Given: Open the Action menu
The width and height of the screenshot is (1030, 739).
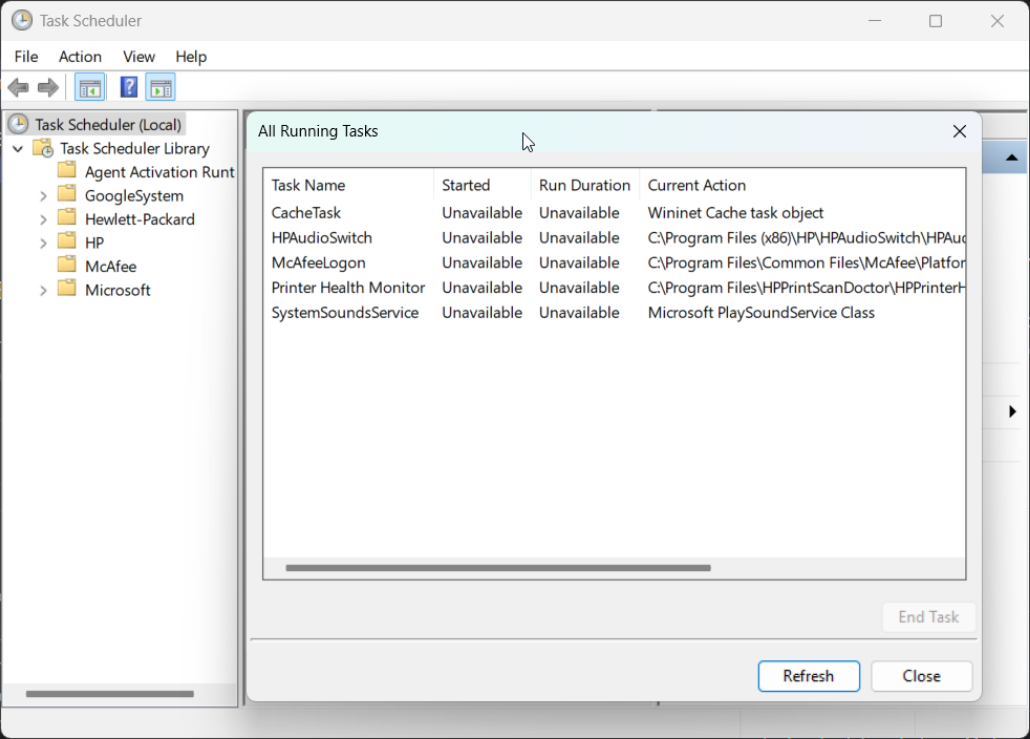Looking at the screenshot, I should tap(80, 57).
